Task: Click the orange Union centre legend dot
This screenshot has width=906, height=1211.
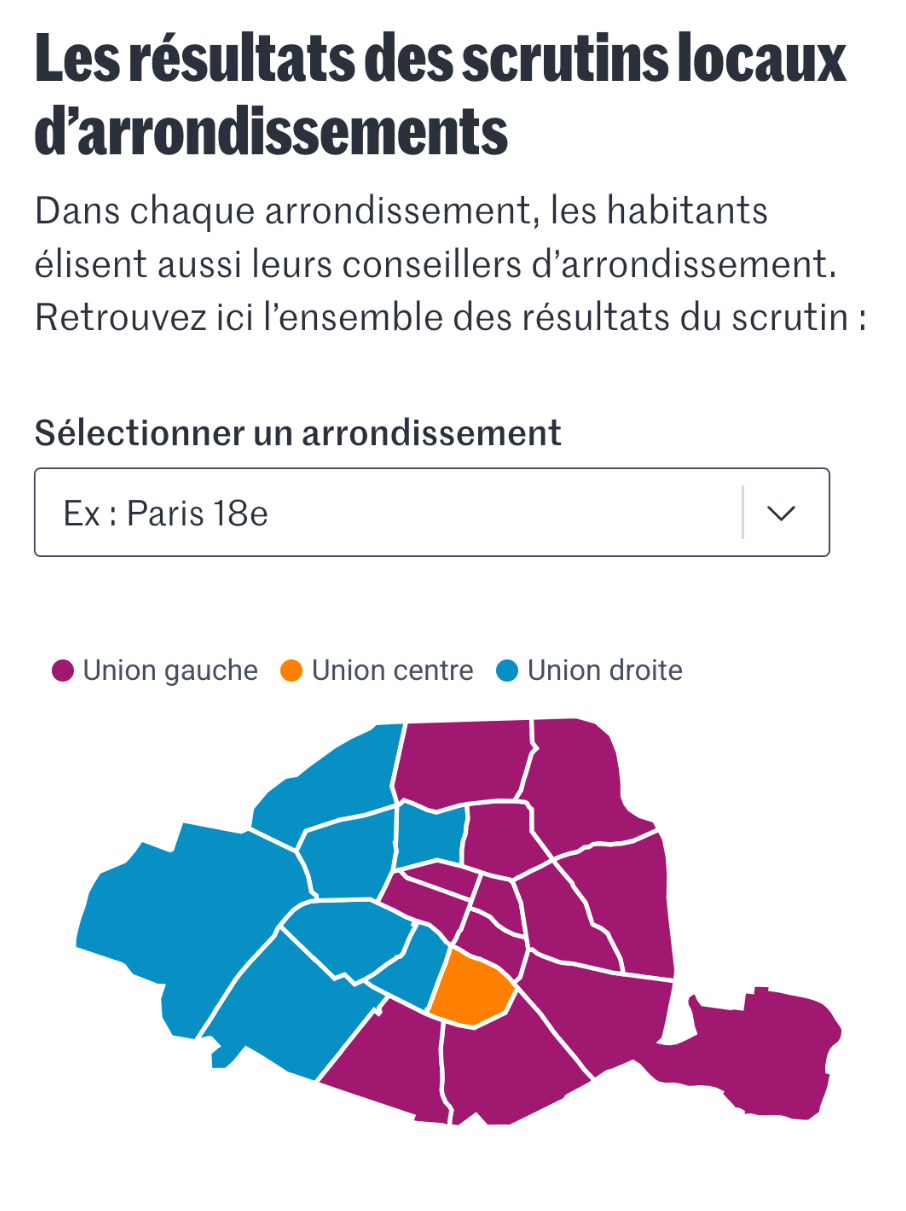Action: click(x=291, y=671)
